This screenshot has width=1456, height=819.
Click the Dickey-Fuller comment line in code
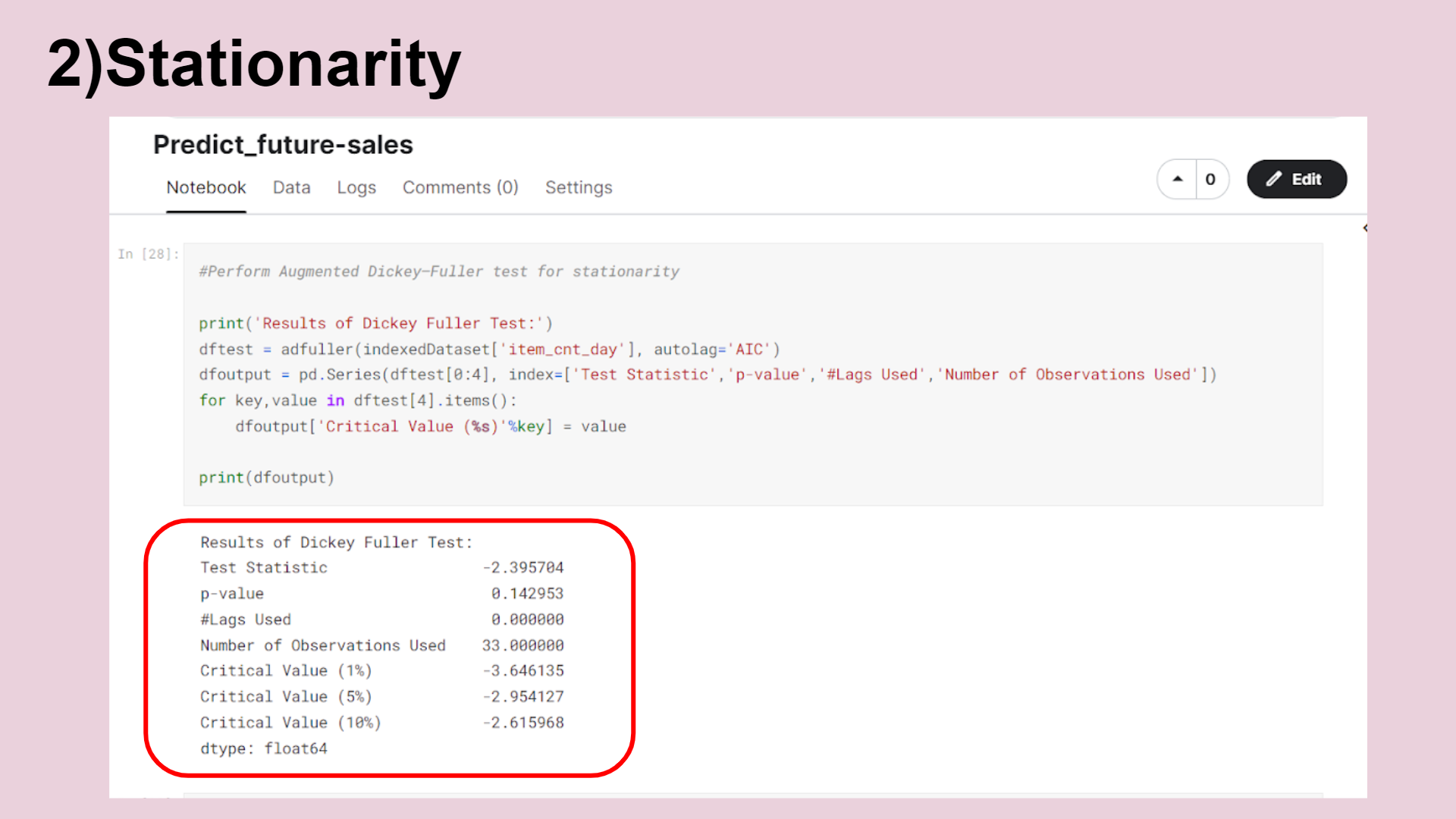pos(438,271)
